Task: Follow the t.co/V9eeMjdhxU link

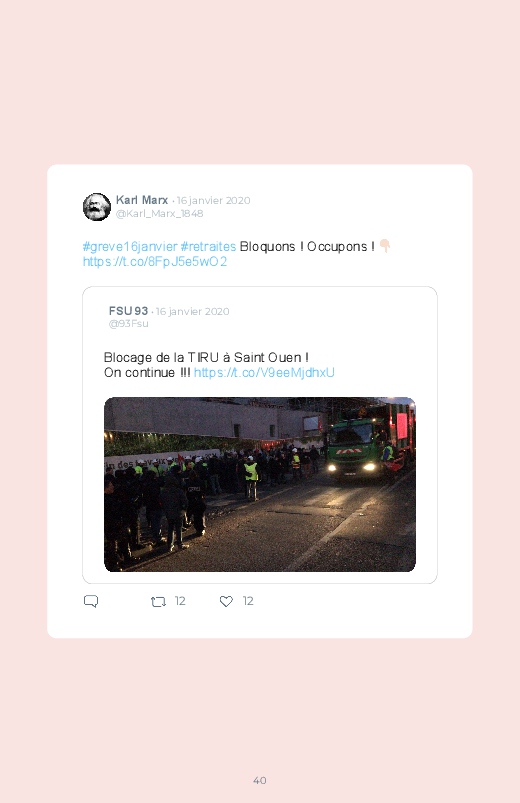Action: 264,372
